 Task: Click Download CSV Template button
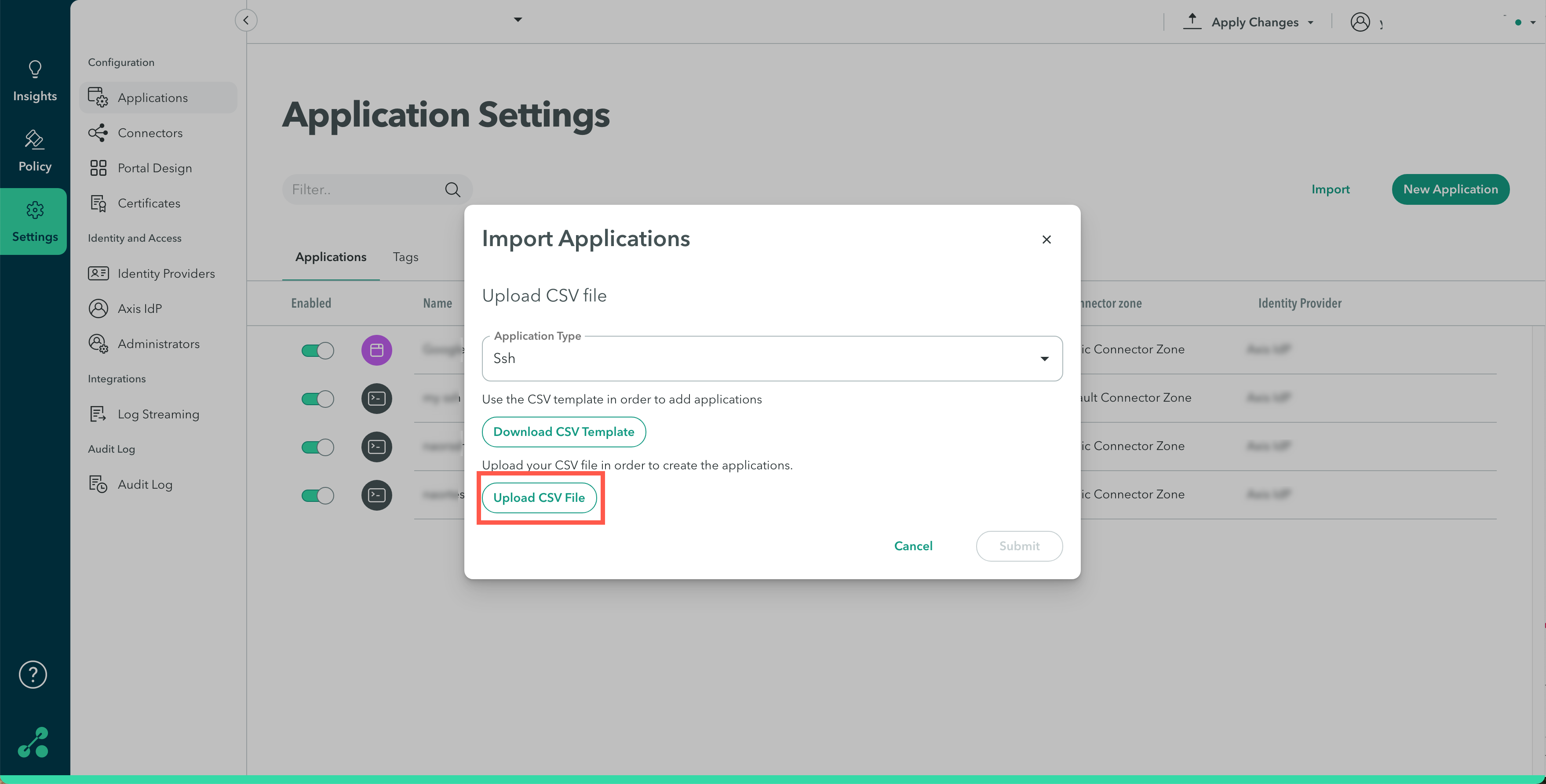564,432
